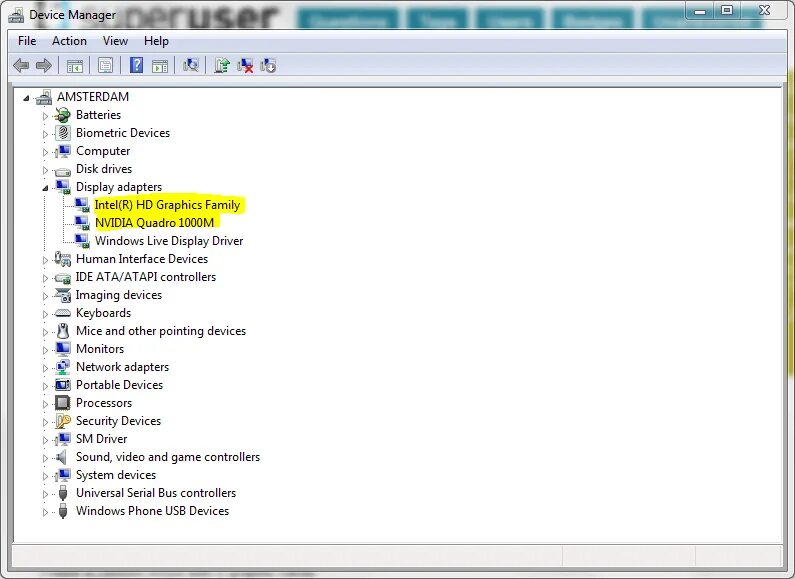This screenshot has height=579, width=795.
Task: Click the Processors chip icon
Action: pyautogui.click(x=62, y=403)
